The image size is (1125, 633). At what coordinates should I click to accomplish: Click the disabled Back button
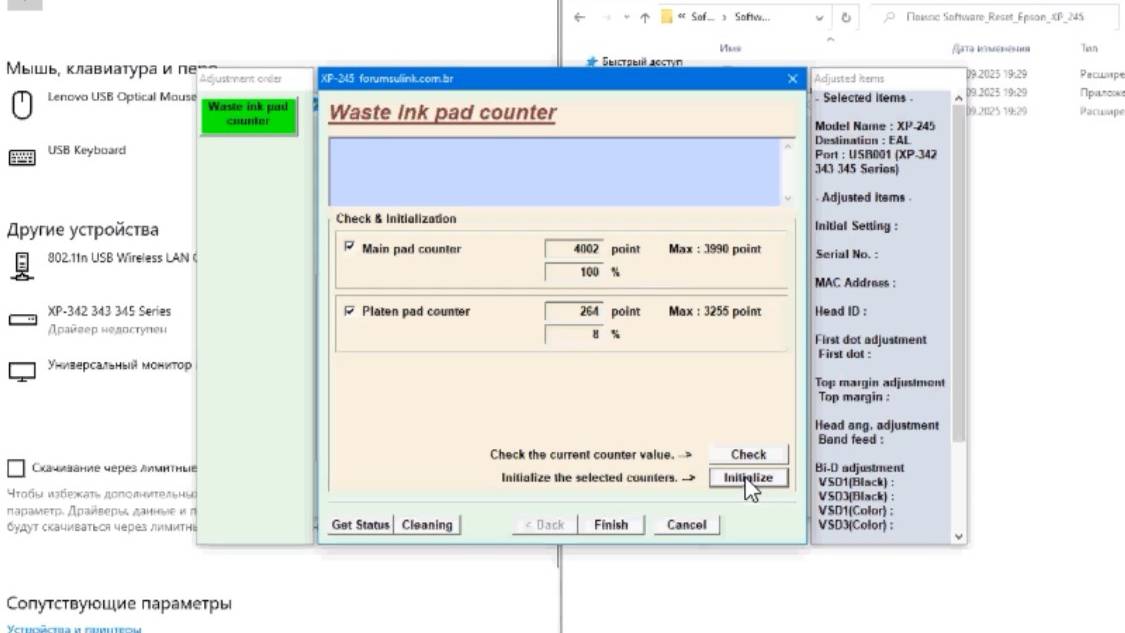[545, 525]
